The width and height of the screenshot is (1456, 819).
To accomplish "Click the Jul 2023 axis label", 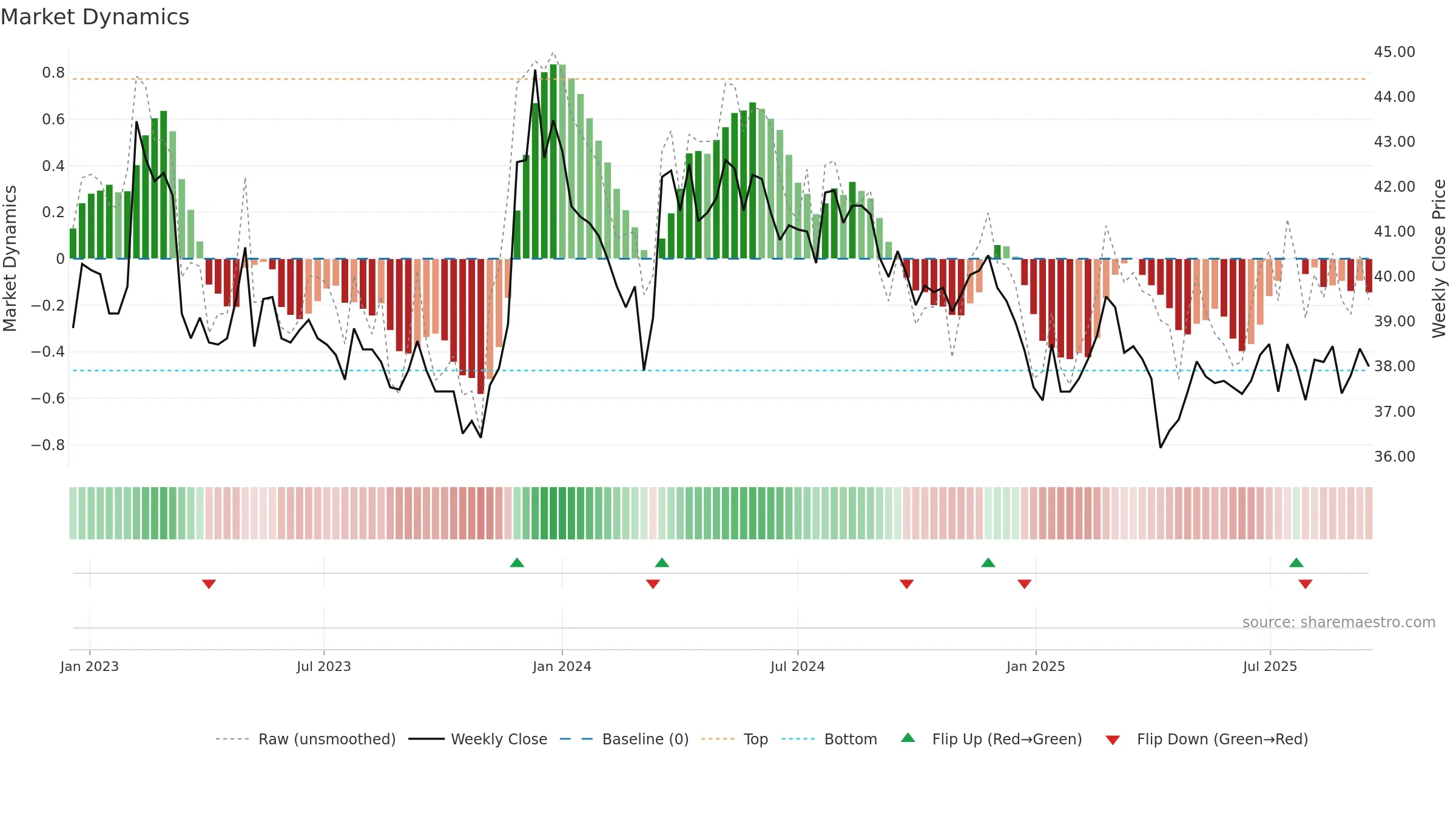I will [x=324, y=666].
